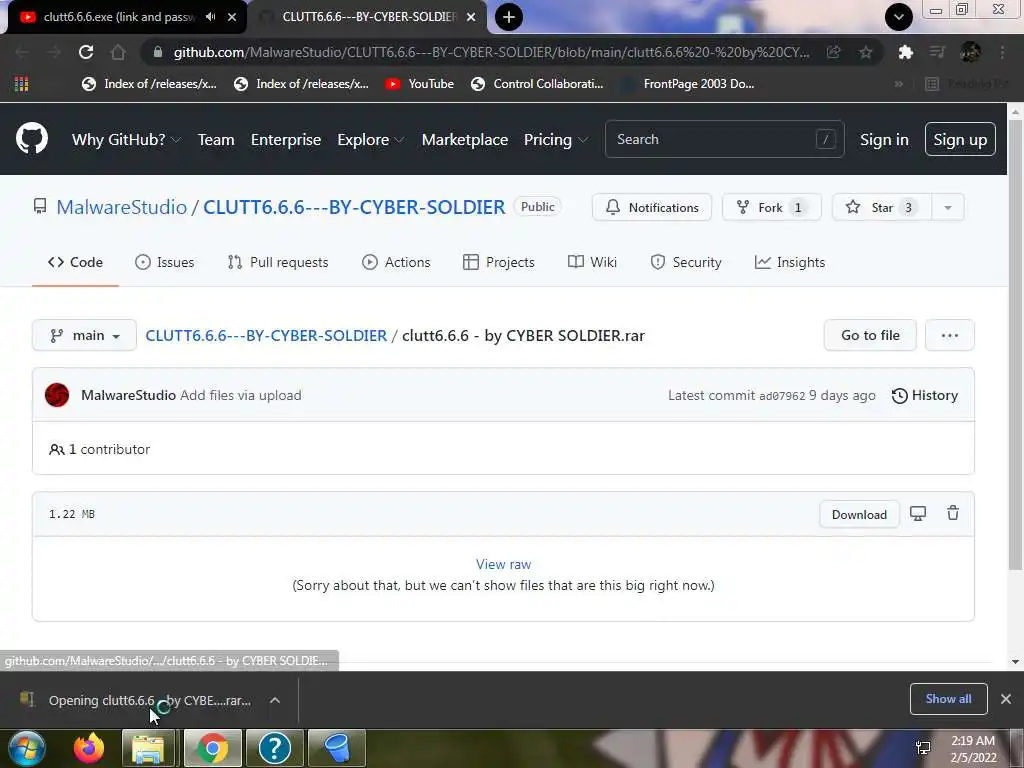Switch to the Issues tab
1024x768 pixels.
(165, 263)
